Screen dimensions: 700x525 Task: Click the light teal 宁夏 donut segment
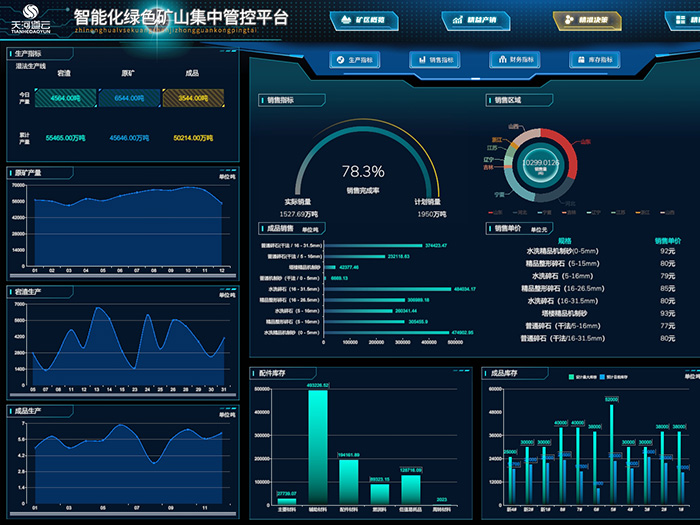coord(517,186)
